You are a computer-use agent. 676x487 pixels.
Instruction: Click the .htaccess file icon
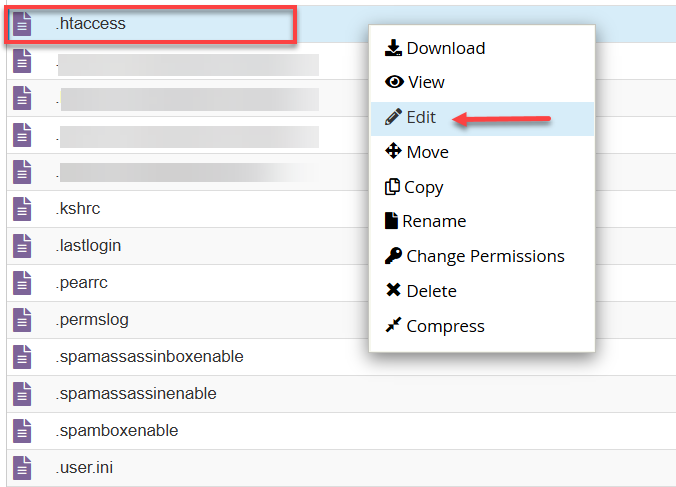pyautogui.click(x=22, y=24)
